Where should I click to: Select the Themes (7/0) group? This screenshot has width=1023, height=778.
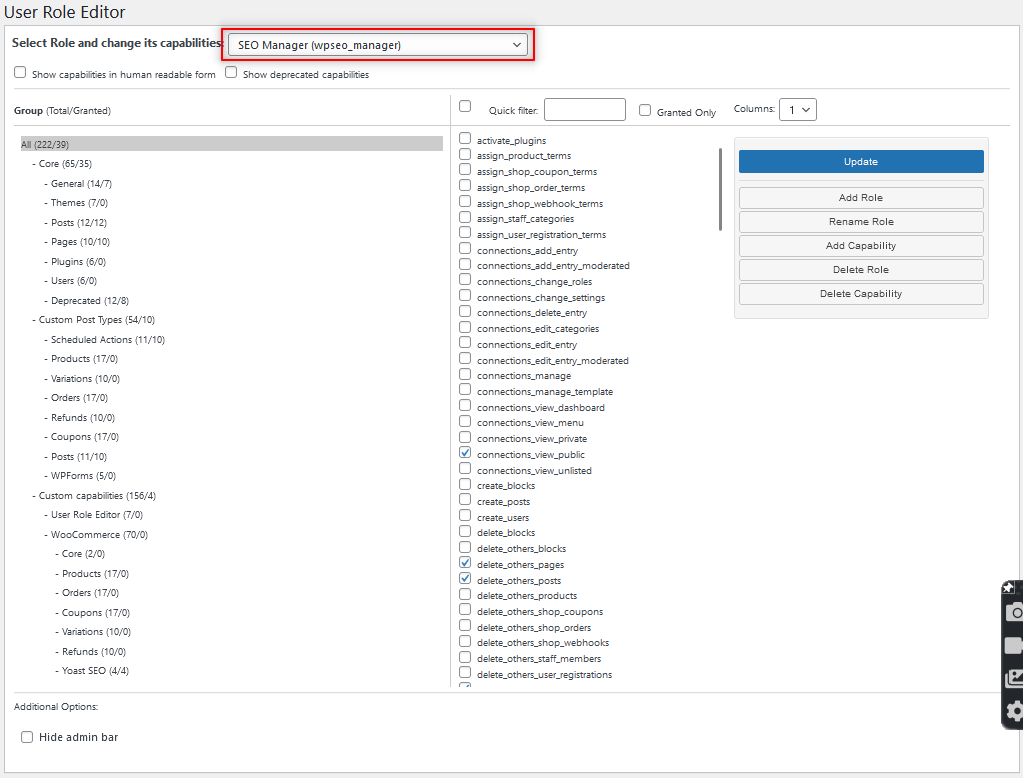[x=80, y=203]
